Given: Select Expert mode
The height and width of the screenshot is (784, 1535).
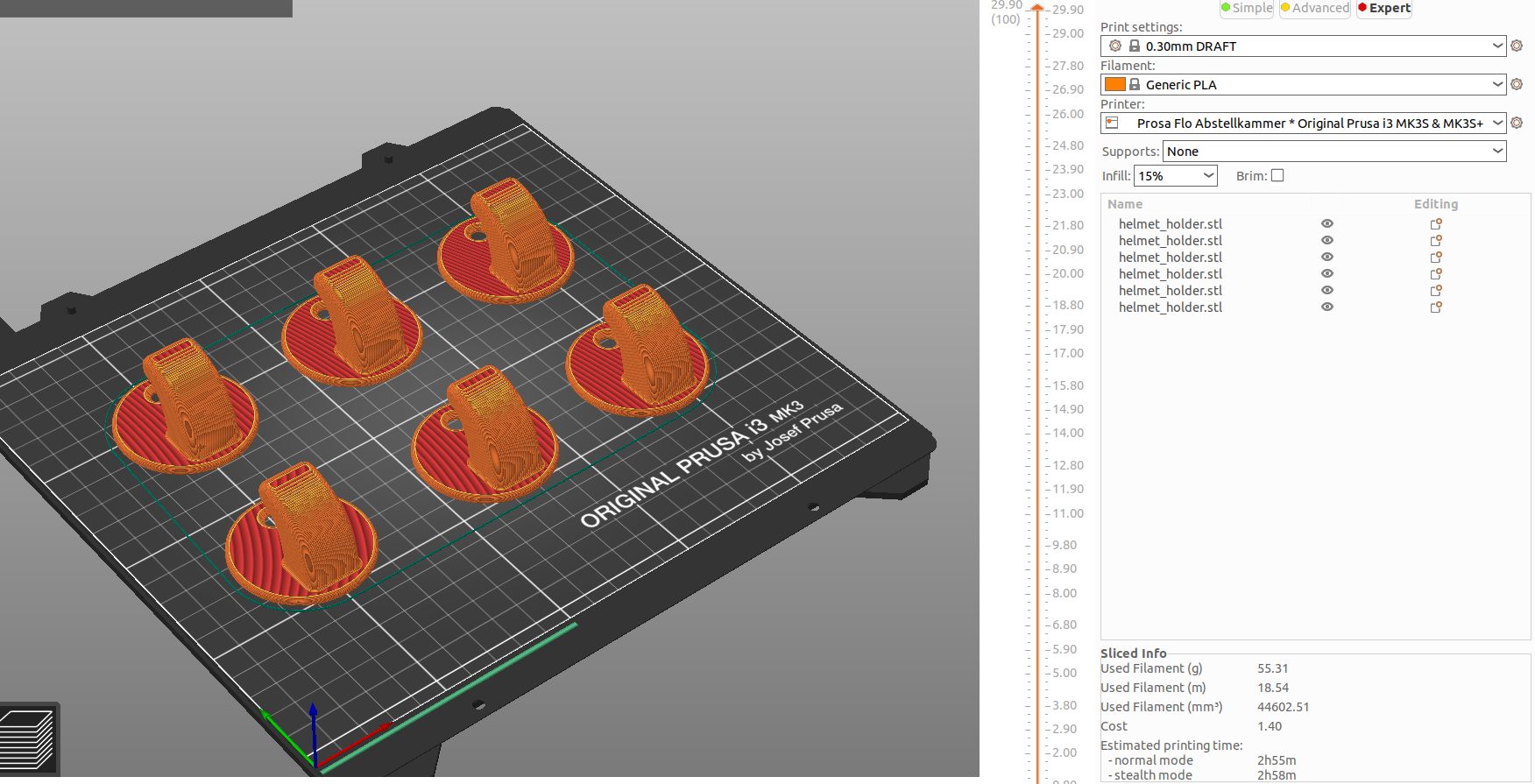Looking at the screenshot, I should click(1384, 8).
